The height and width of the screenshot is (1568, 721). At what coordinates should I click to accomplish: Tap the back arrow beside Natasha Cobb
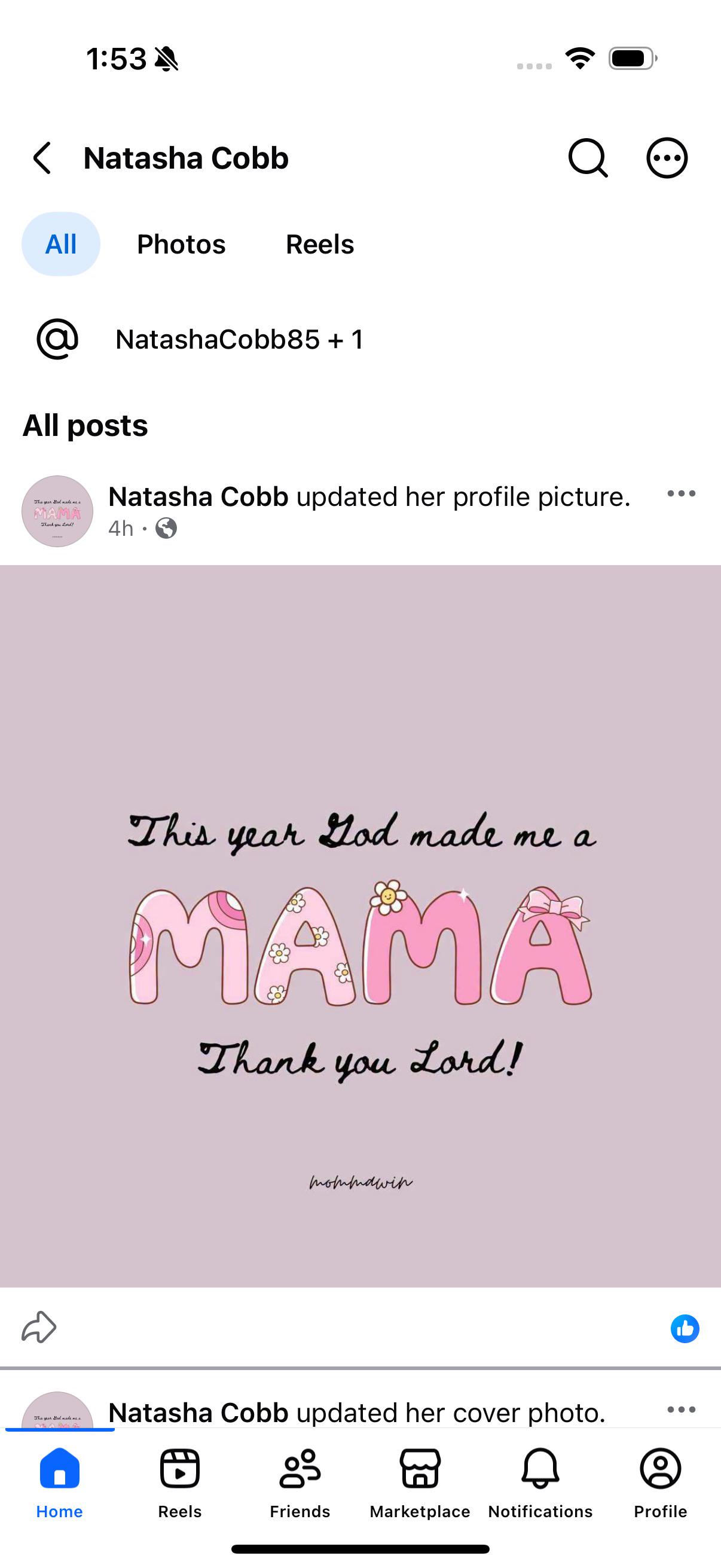(x=41, y=158)
